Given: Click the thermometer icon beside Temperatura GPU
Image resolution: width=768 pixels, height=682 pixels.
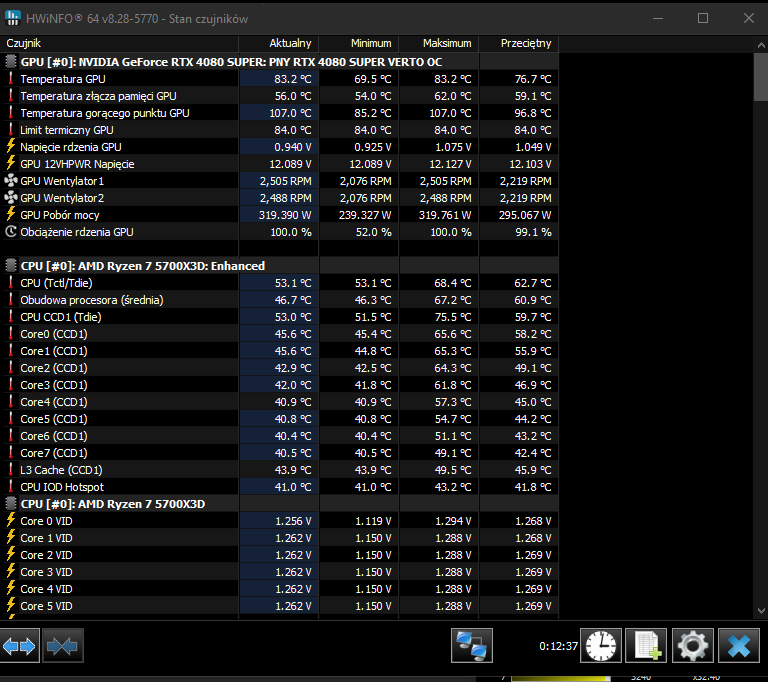Looking at the screenshot, I should 11,79.
